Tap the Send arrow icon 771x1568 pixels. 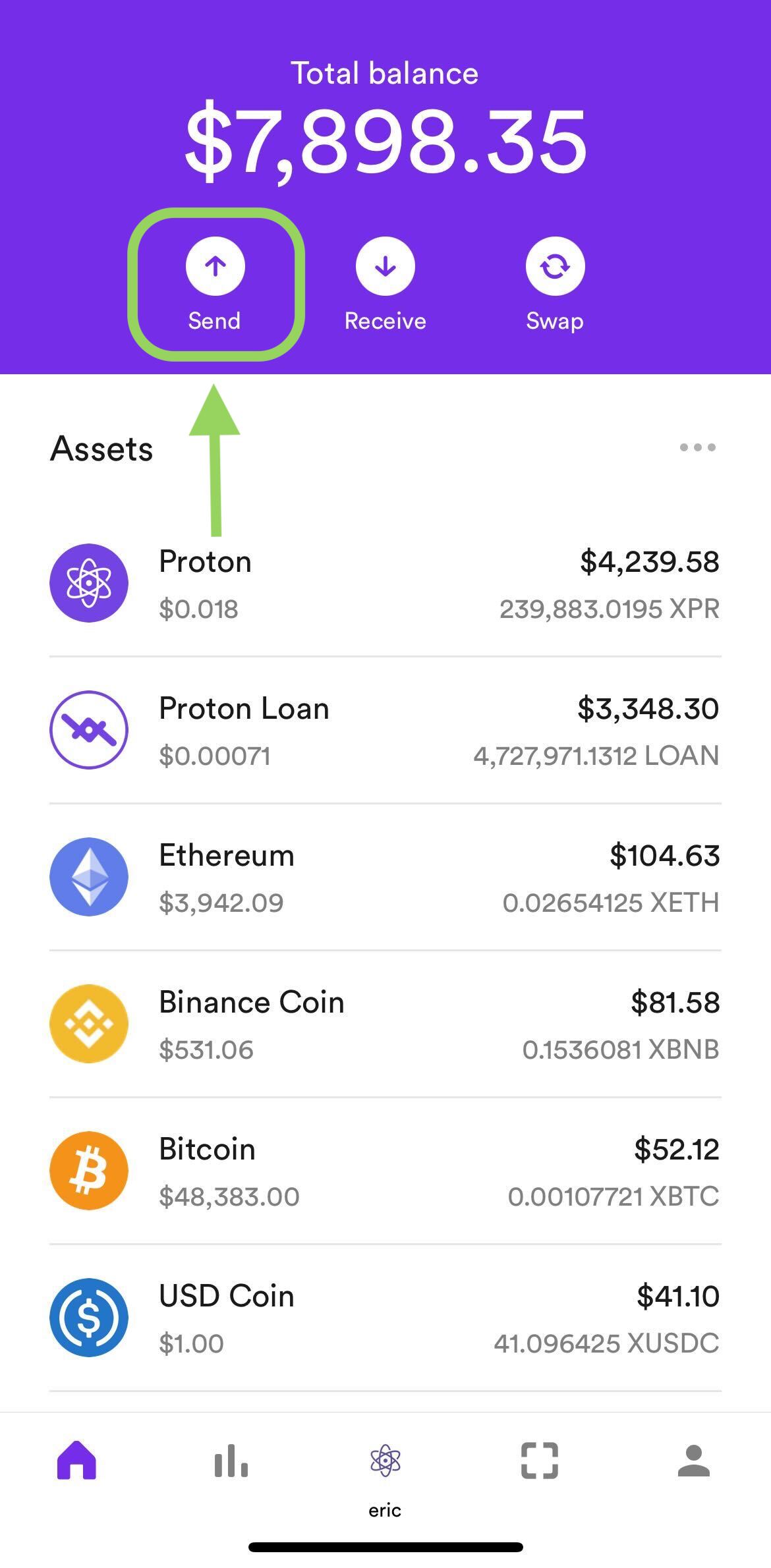(215, 266)
